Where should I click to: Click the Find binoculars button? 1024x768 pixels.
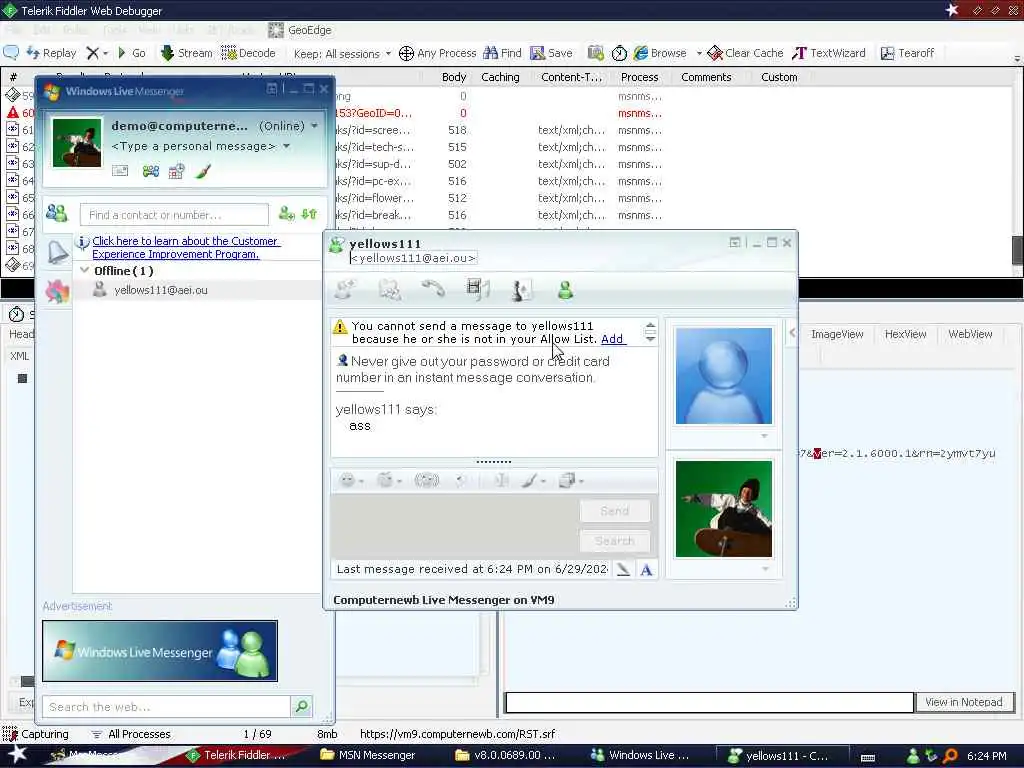click(x=502, y=53)
